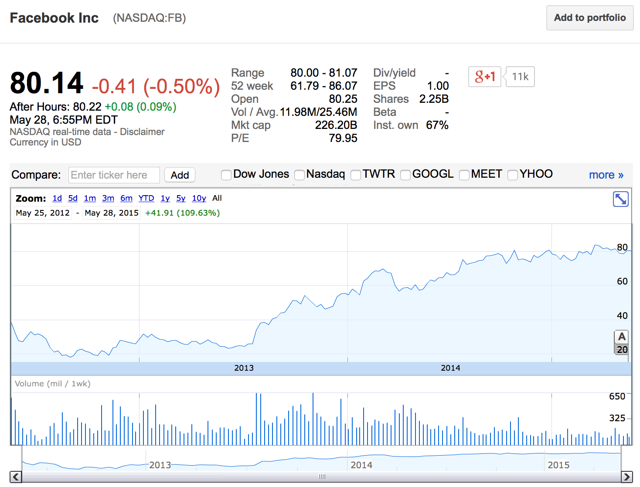This screenshot has width=640, height=487.
Task: Select the 3m zoom range
Action: pos(108,198)
